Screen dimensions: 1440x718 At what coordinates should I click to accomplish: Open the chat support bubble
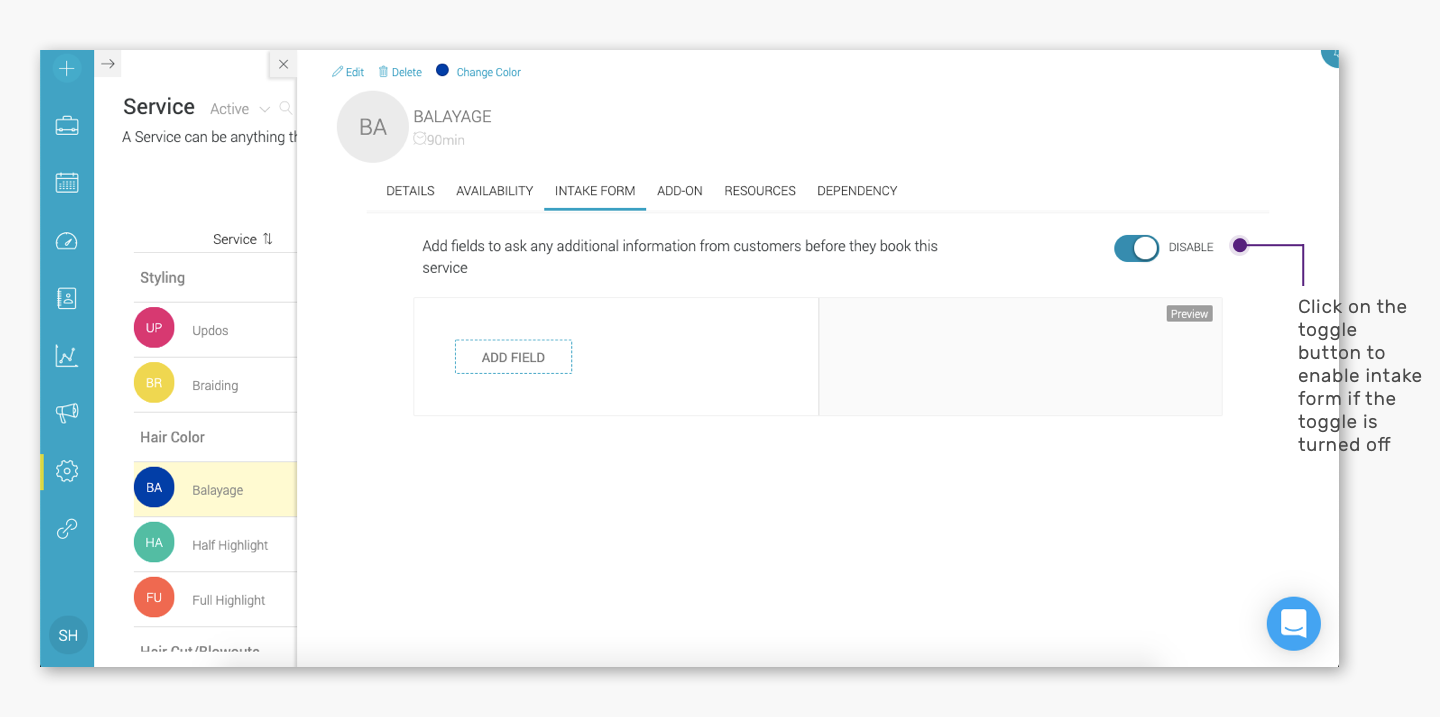1294,624
